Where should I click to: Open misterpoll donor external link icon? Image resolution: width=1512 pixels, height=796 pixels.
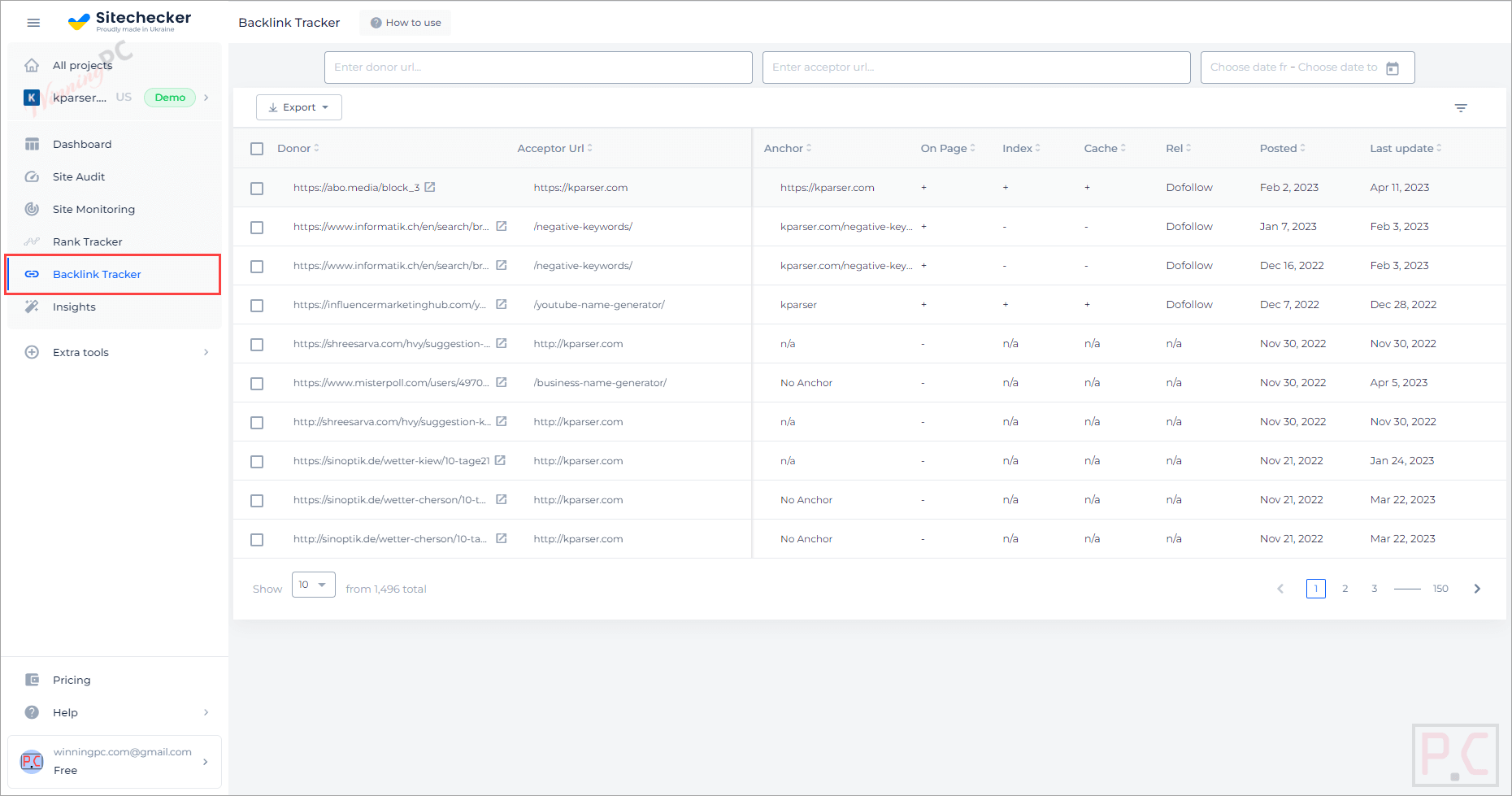[502, 382]
